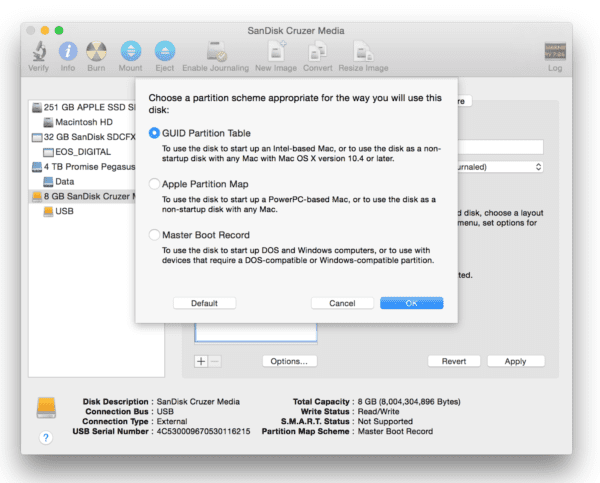Select Apple Partition Map option
The width and height of the screenshot is (600, 483).
pyautogui.click(x=154, y=185)
